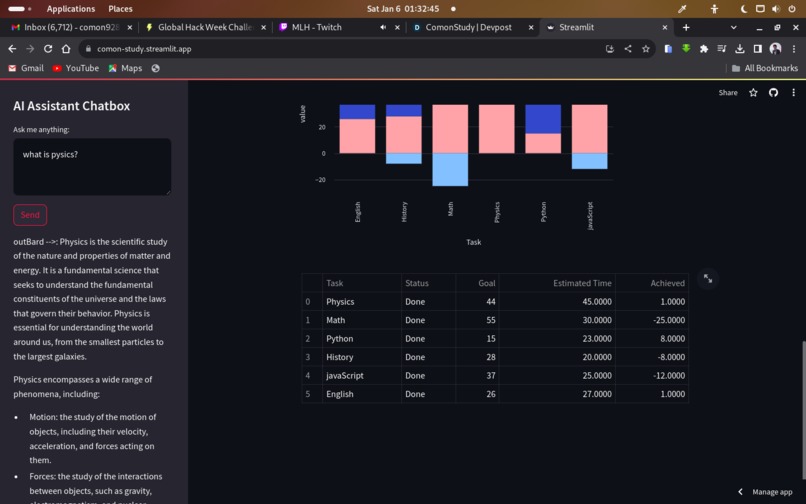The image size is (806, 504).
Task: Open the Places menu
Action: point(120,9)
